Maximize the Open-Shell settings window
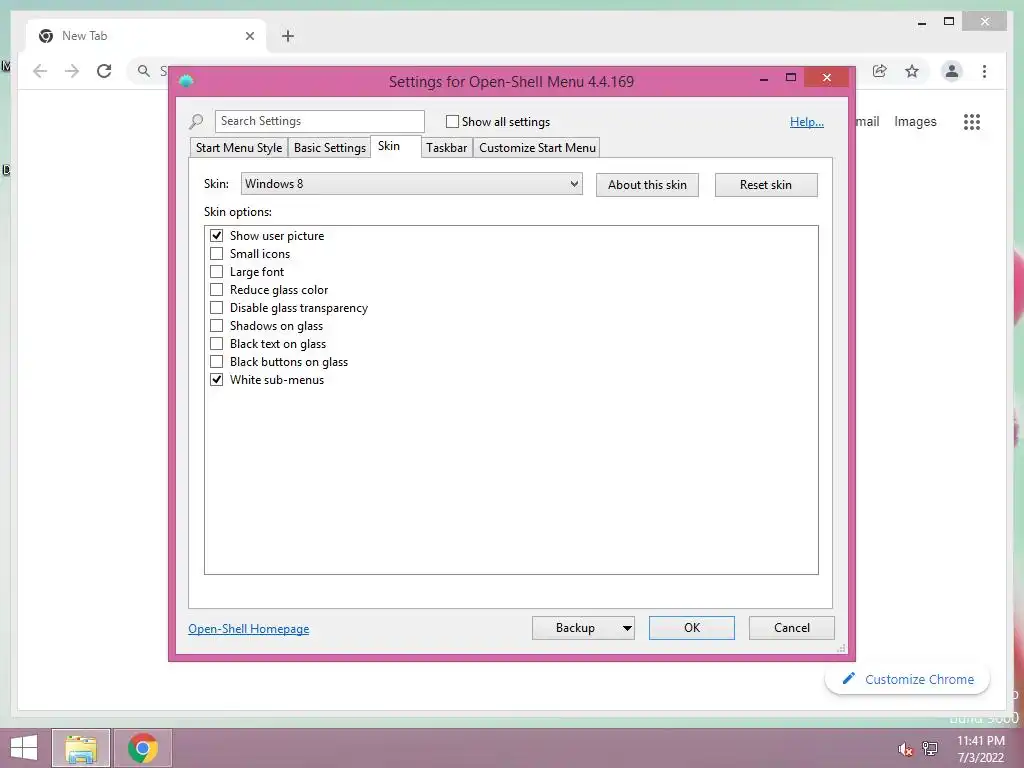The image size is (1024, 768). (791, 78)
